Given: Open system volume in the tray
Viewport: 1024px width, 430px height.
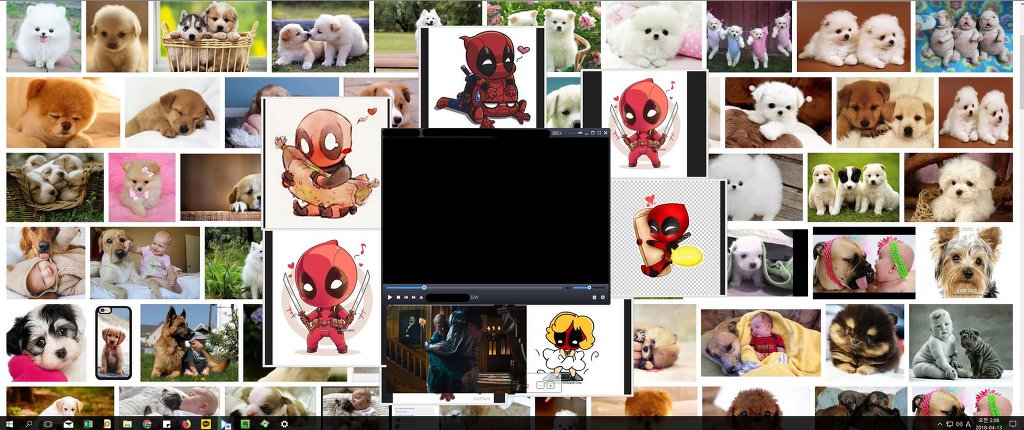Looking at the screenshot, I should click(959, 425).
